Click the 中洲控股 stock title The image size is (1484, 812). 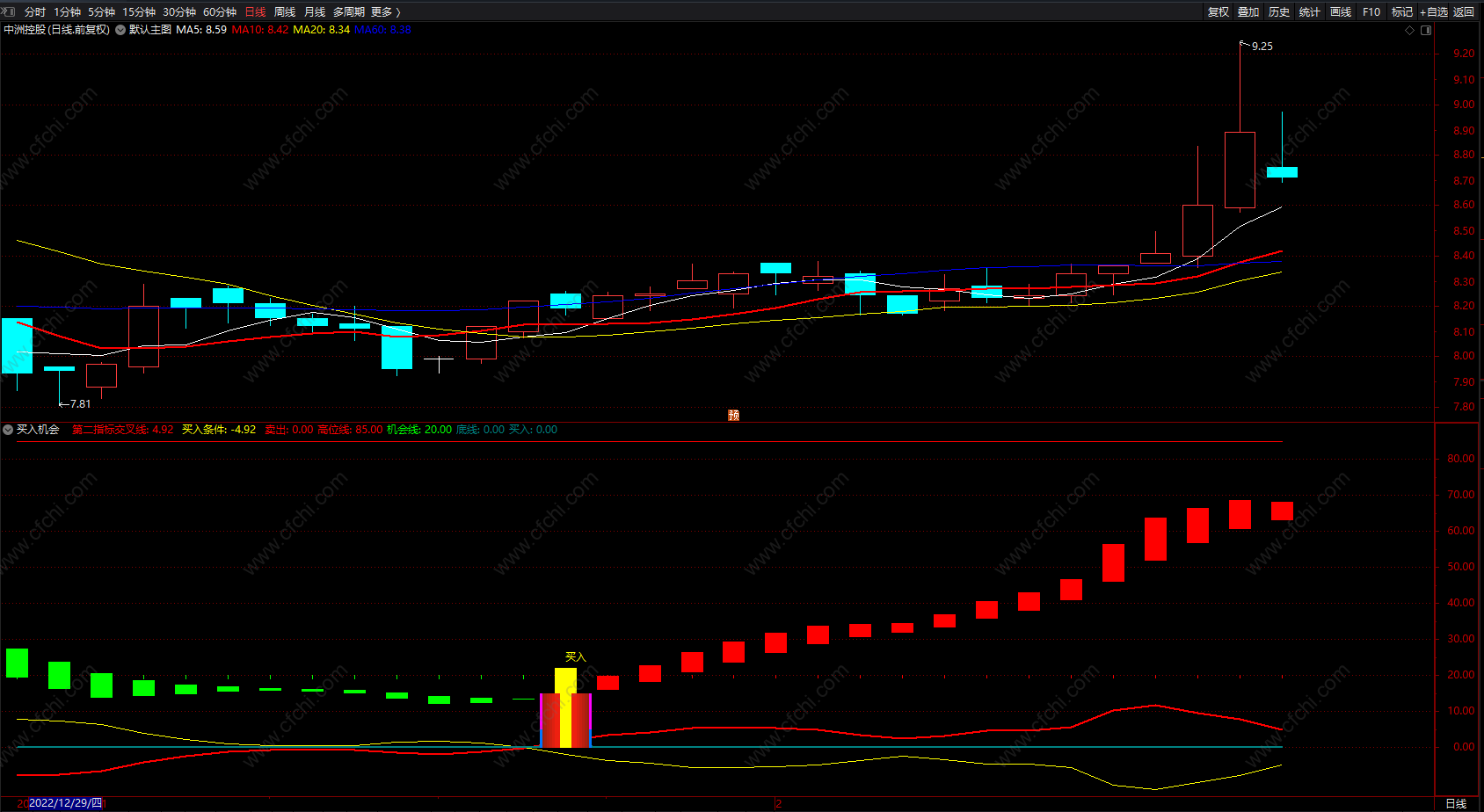coord(57,30)
